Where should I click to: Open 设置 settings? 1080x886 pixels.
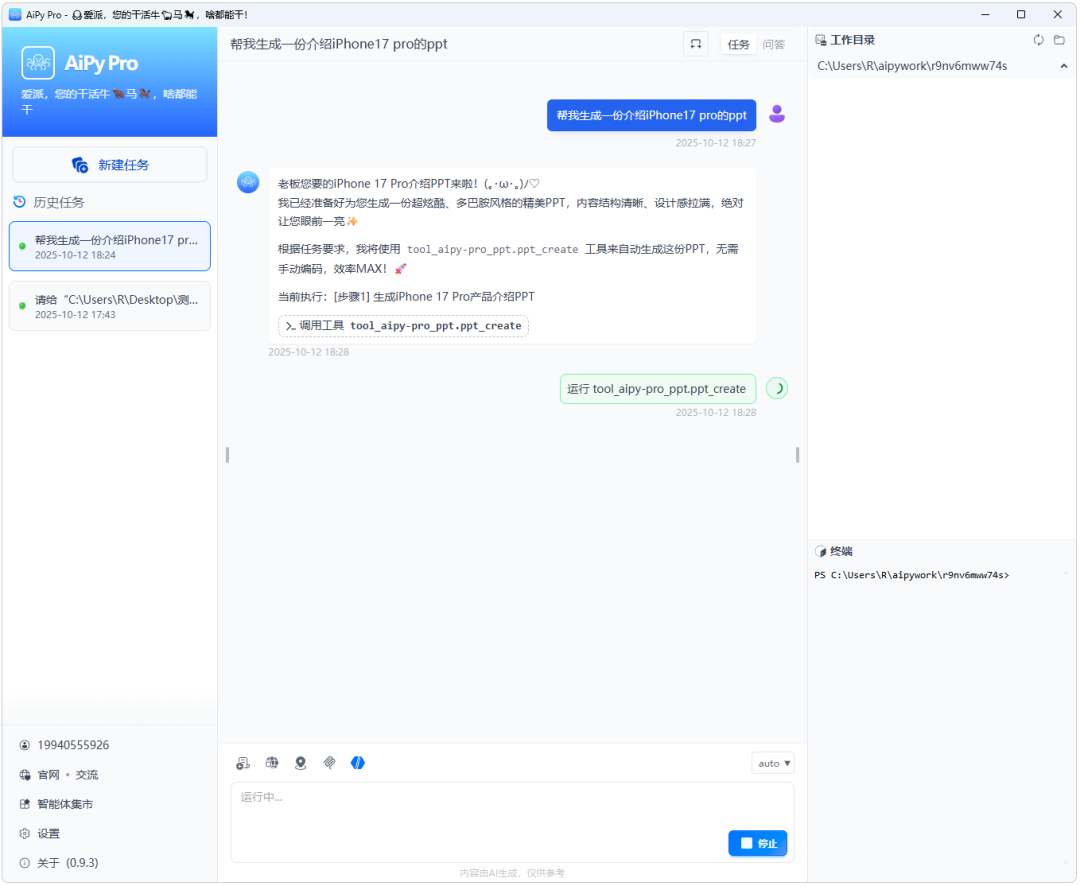coord(48,834)
